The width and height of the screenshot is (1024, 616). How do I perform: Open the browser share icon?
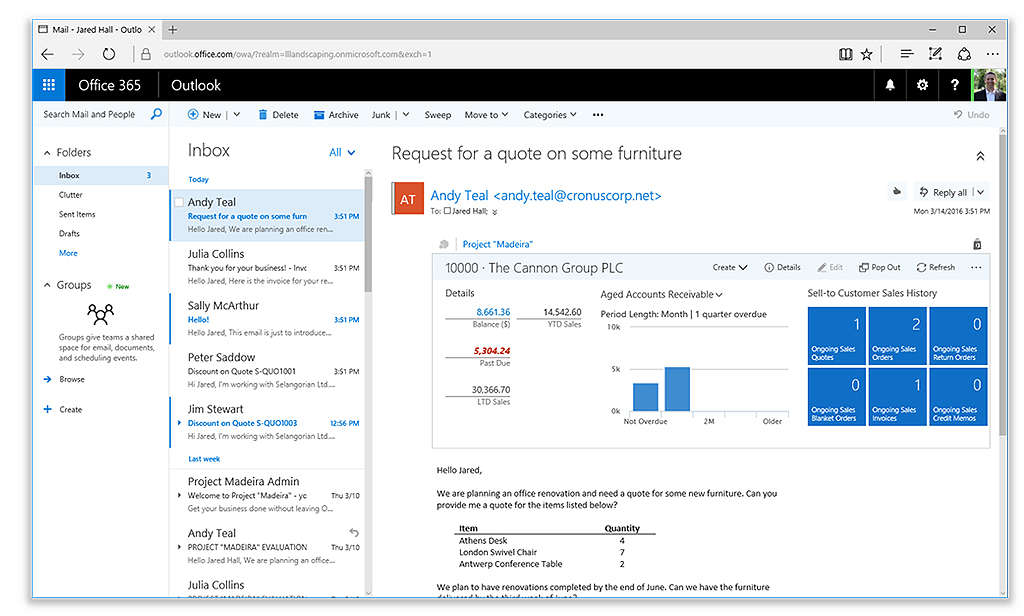pos(964,54)
